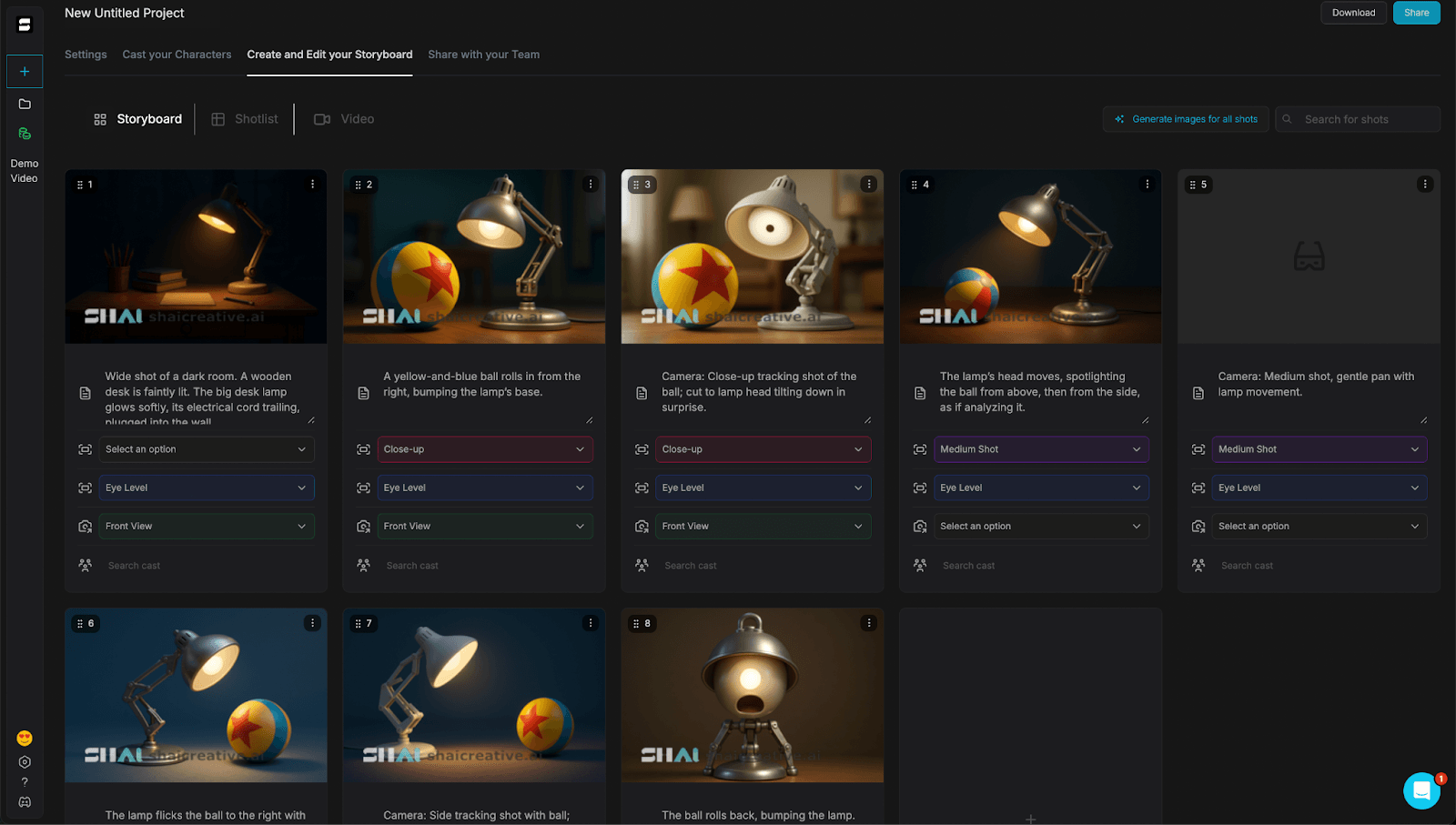Switch to the Video view
The image size is (1456, 825).
point(344,119)
